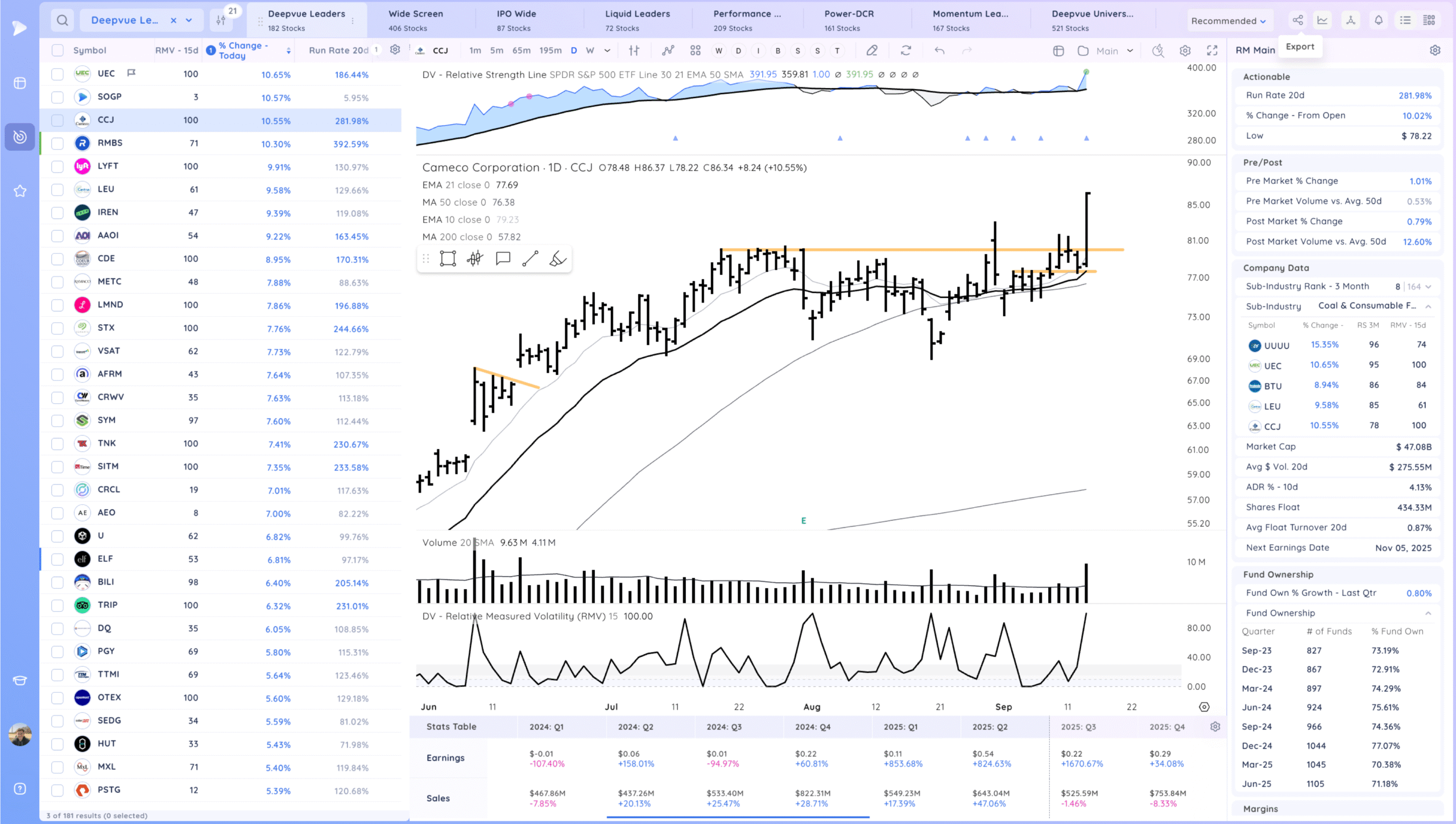Image resolution: width=1456 pixels, height=824 pixels.
Task: Check the box for UEC row
Action: [x=57, y=74]
